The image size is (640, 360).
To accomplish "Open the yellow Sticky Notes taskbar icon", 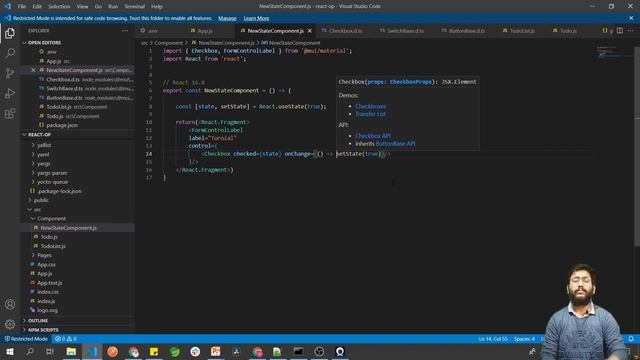I will (154, 351).
